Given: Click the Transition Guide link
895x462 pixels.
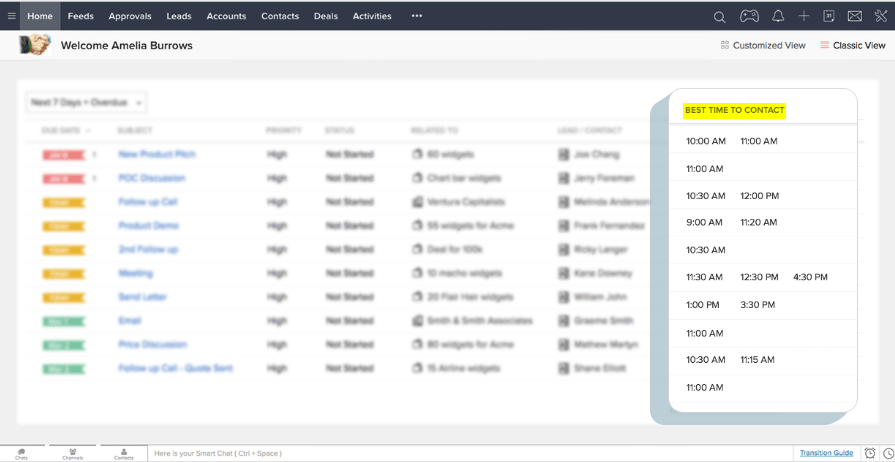Looking at the screenshot, I should tap(826, 453).
